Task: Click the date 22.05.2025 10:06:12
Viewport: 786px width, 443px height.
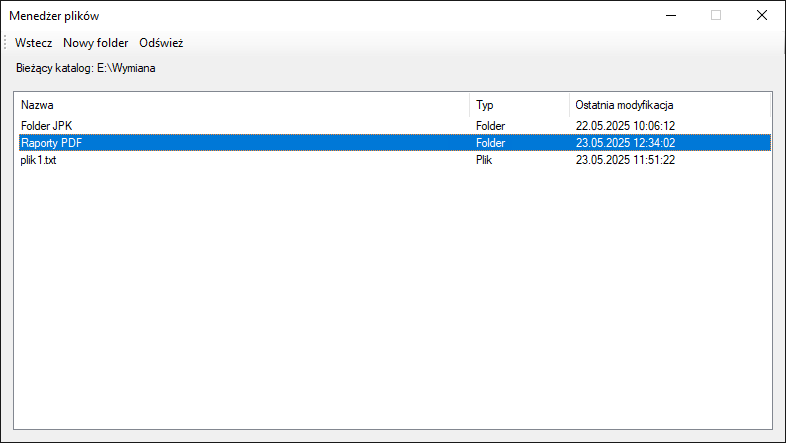Action: pyautogui.click(x=625, y=126)
